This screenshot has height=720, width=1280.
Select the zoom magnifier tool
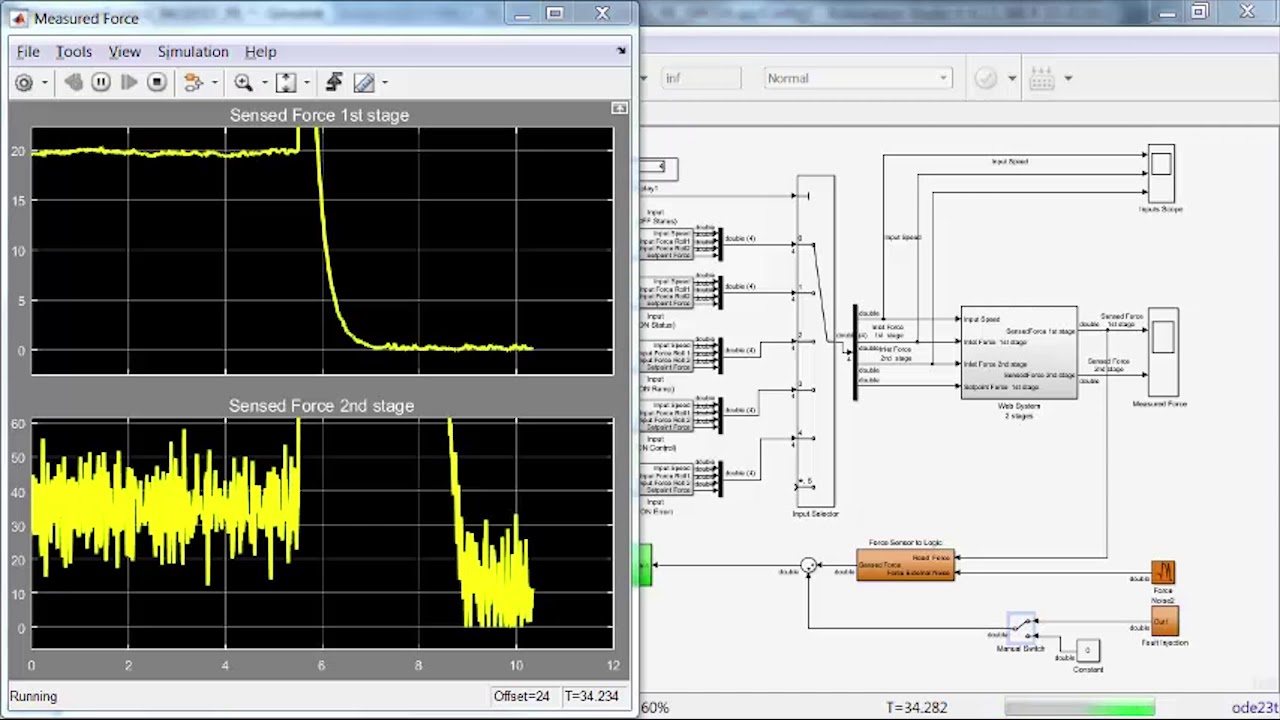tap(243, 83)
